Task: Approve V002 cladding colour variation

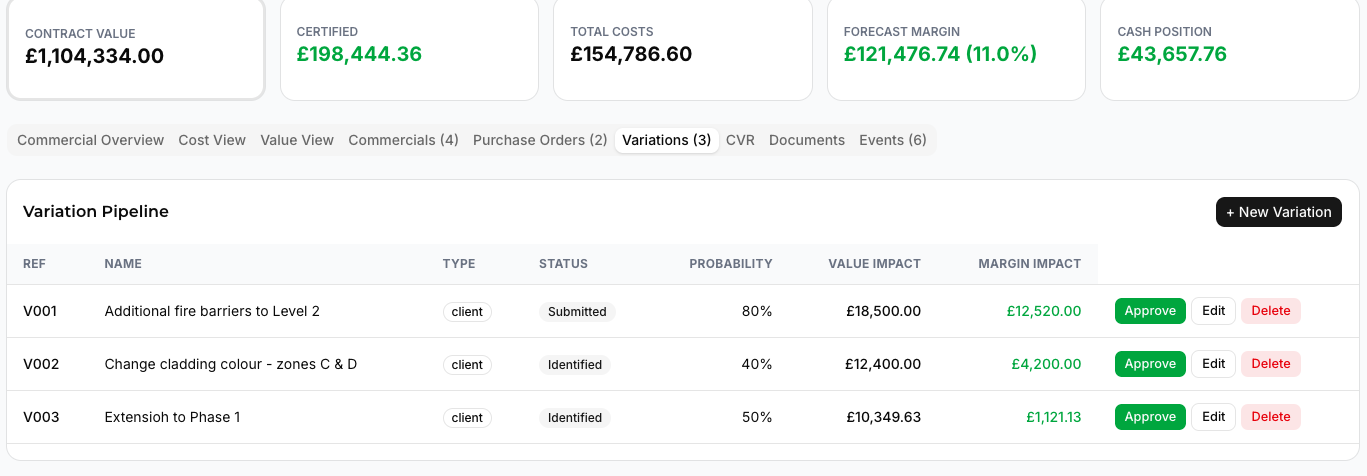Action: (x=1150, y=364)
